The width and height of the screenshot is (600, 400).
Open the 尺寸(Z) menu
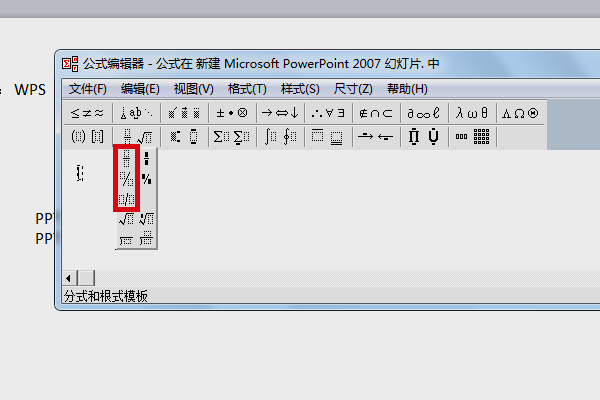353,89
